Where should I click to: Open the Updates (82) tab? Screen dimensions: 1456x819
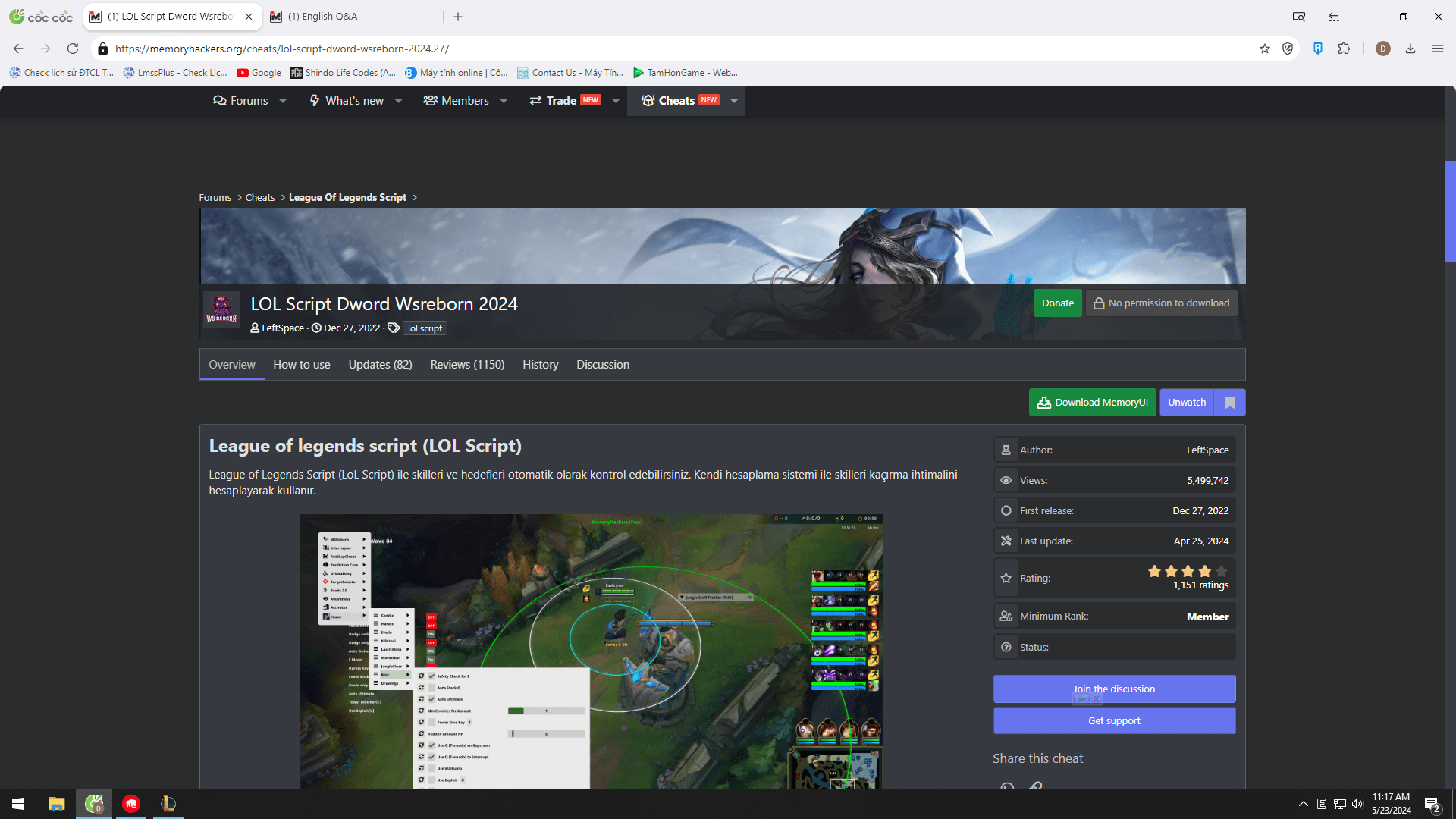pos(381,365)
